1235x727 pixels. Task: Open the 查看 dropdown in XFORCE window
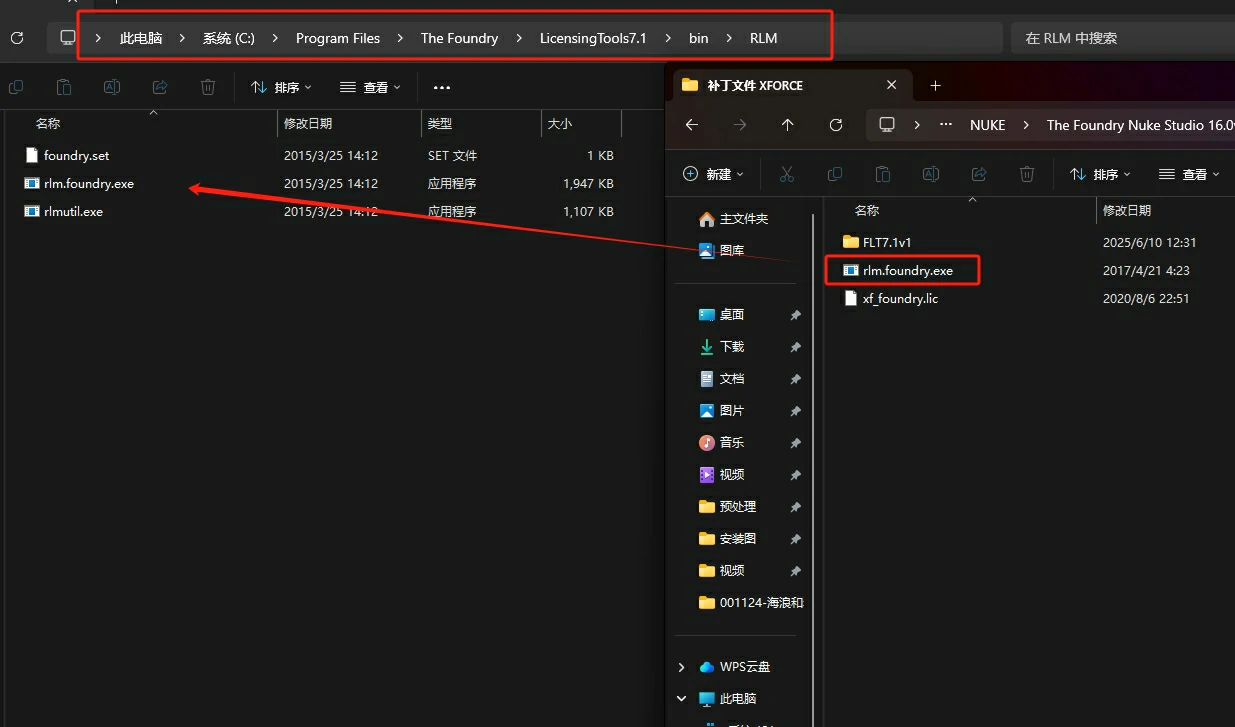(1189, 174)
